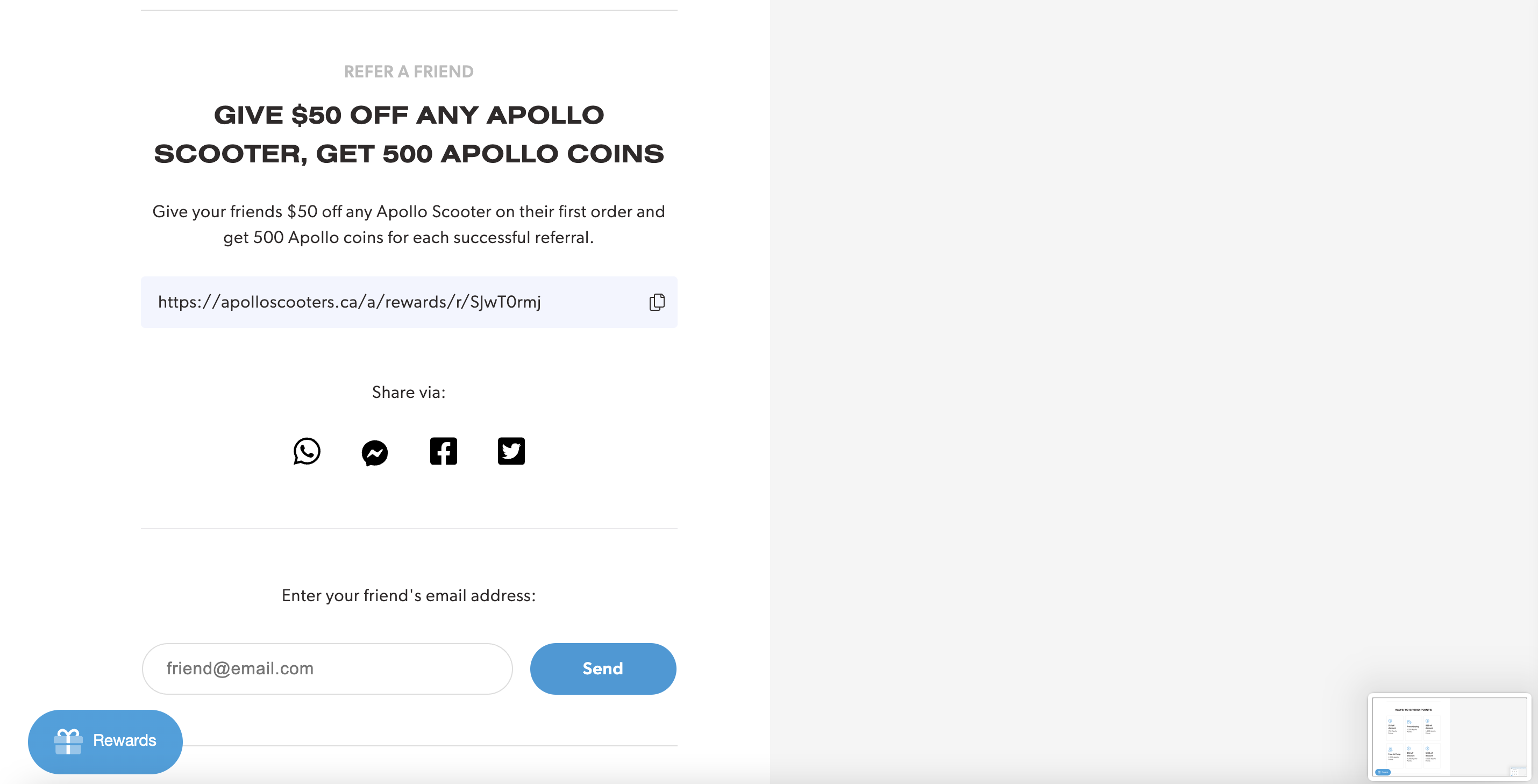This screenshot has height=784, width=1538.
Task: Send the referral email invitation
Action: [603, 669]
